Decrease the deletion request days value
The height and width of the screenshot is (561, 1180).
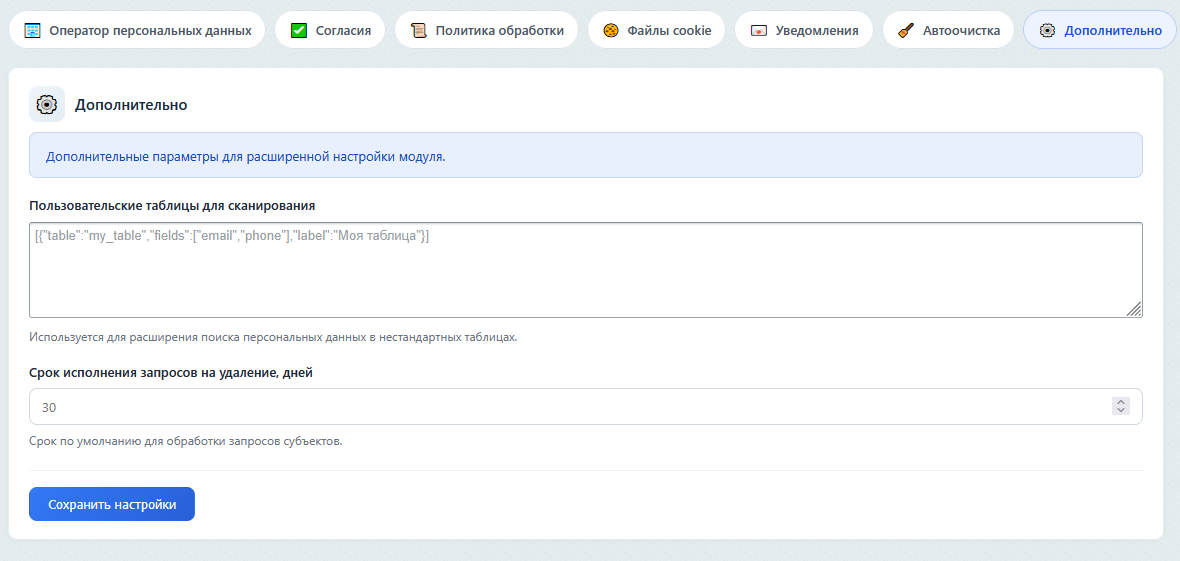[x=1121, y=411]
